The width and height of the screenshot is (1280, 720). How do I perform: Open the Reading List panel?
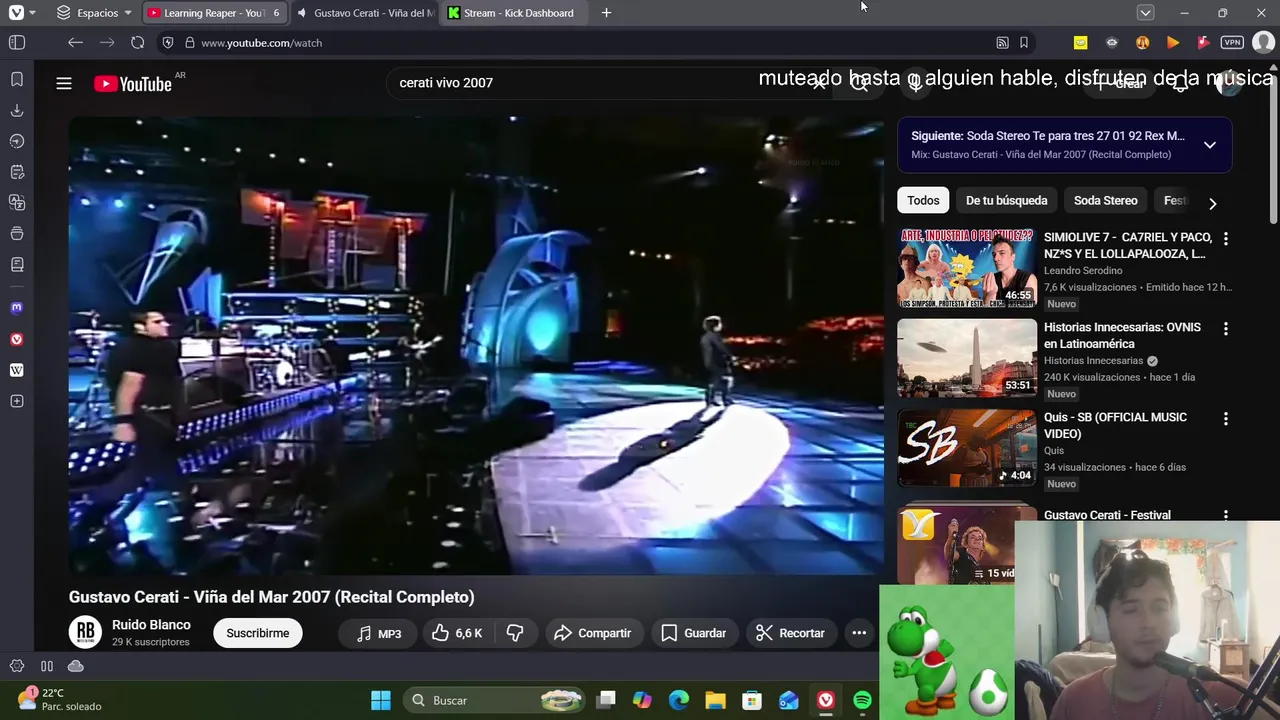17,265
